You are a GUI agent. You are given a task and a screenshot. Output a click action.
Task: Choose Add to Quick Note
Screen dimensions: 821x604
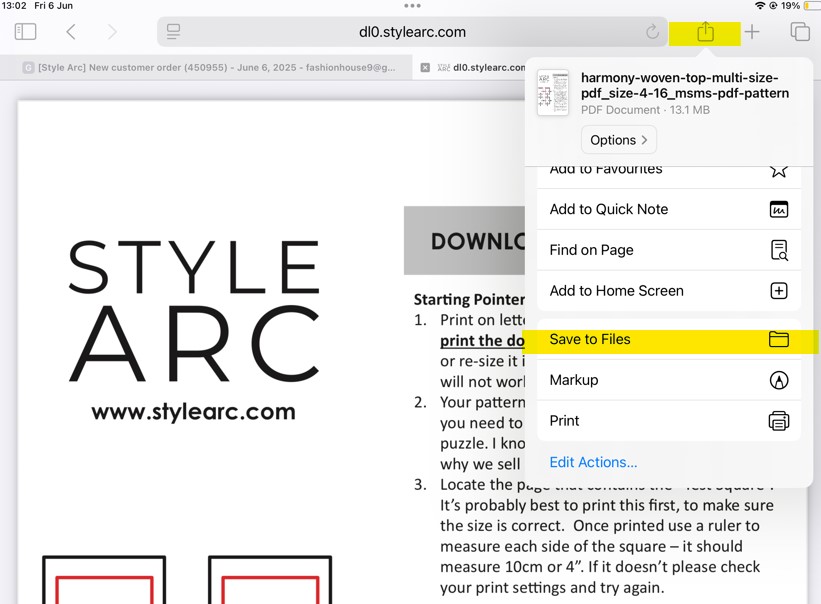(x=669, y=209)
